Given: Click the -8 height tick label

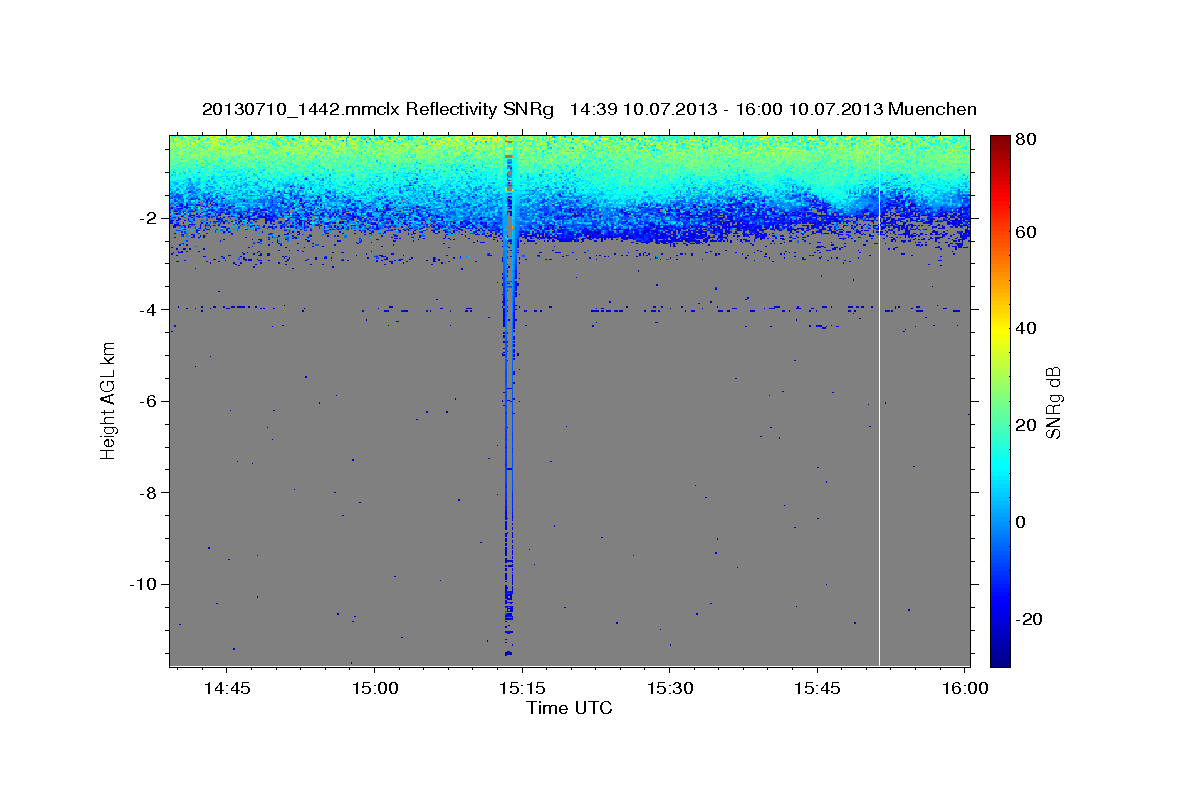Looking at the screenshot, I should point(149,493).
